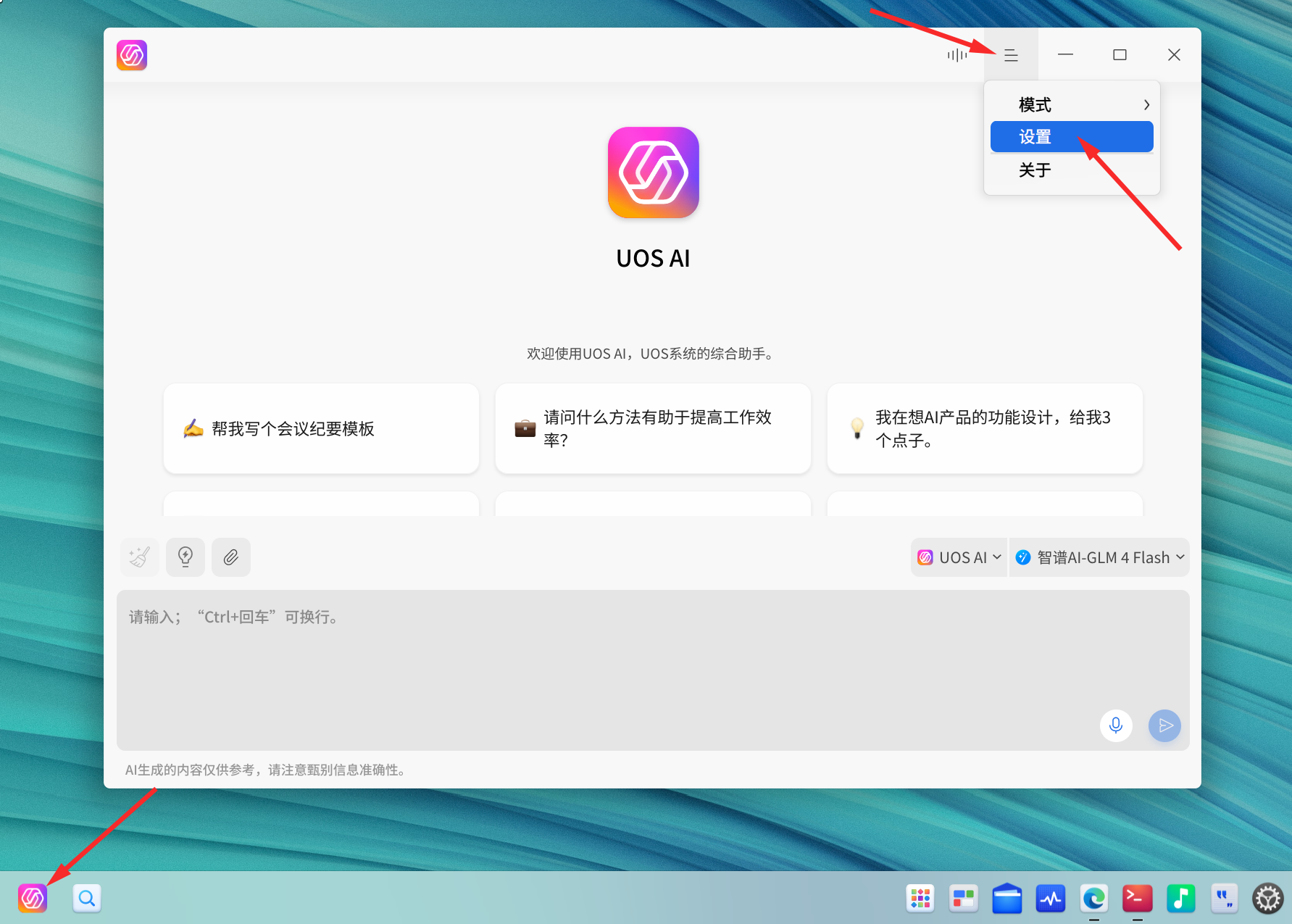Open system monitor in dock
Image resolution: width=1292 pixels, height=924 pixels.
click(1051, 899)
